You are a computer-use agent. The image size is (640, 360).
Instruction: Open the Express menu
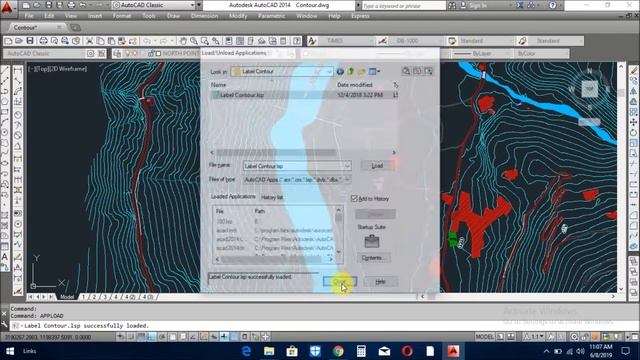(x=360, y=16)
